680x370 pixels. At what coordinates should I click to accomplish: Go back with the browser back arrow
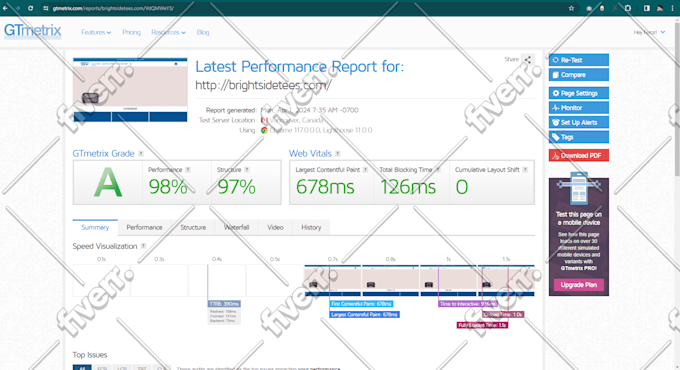coord(5,8)
